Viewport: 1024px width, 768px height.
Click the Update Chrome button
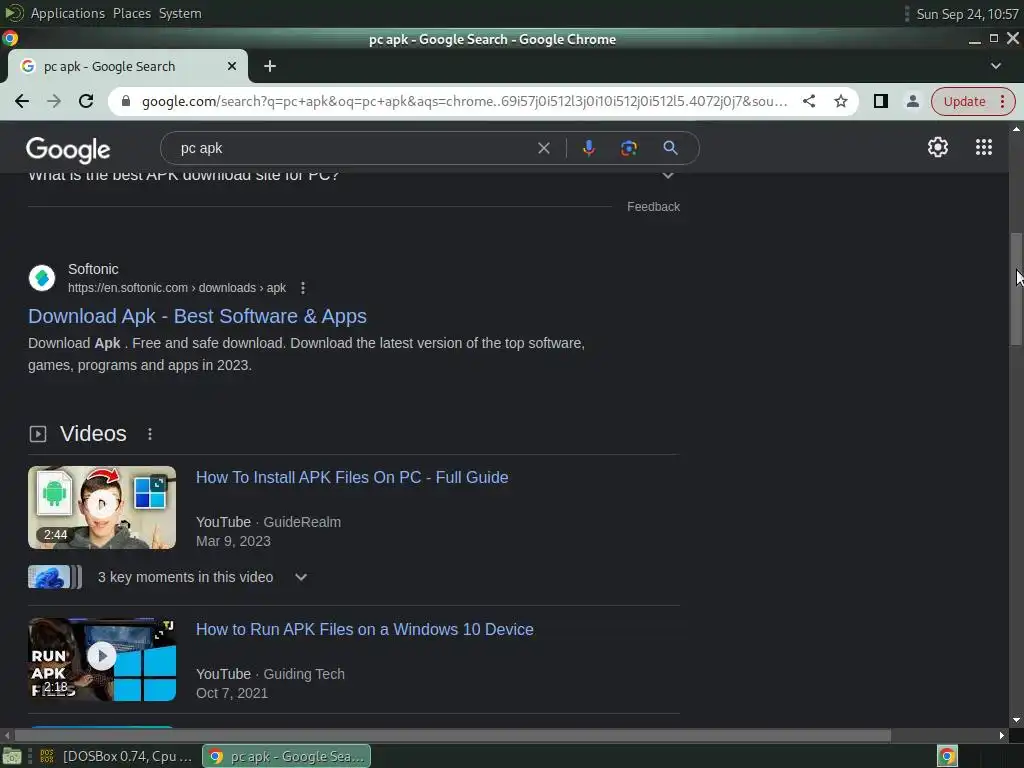click(x=964, y=101)
